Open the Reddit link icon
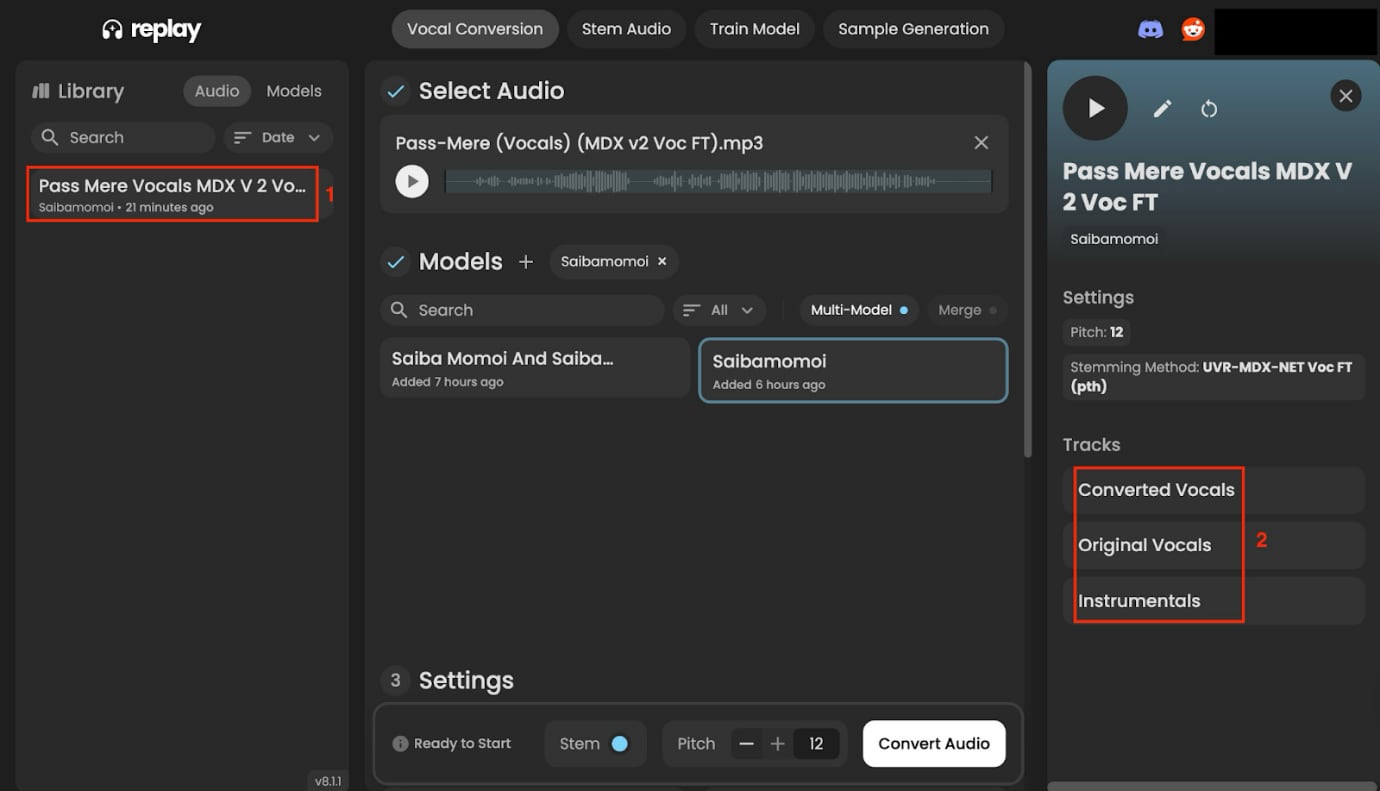 click(x=1193, y=29)
